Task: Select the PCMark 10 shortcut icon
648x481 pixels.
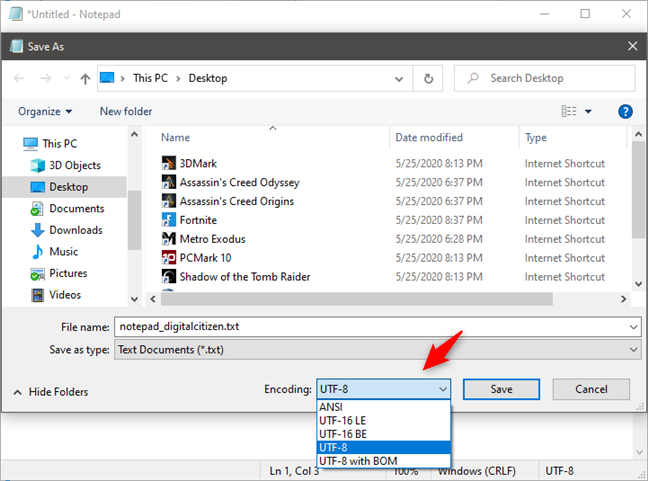Action: [x=169, y=258]
